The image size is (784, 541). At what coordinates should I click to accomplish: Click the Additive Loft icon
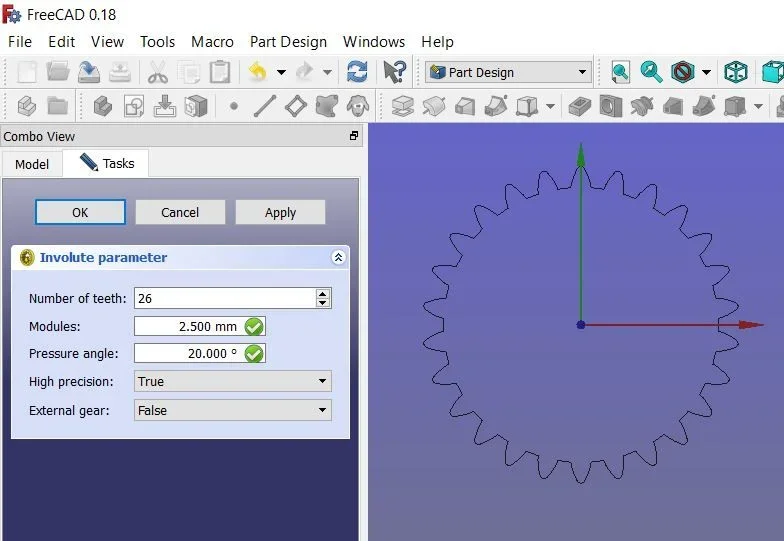(x=465, y=106)
